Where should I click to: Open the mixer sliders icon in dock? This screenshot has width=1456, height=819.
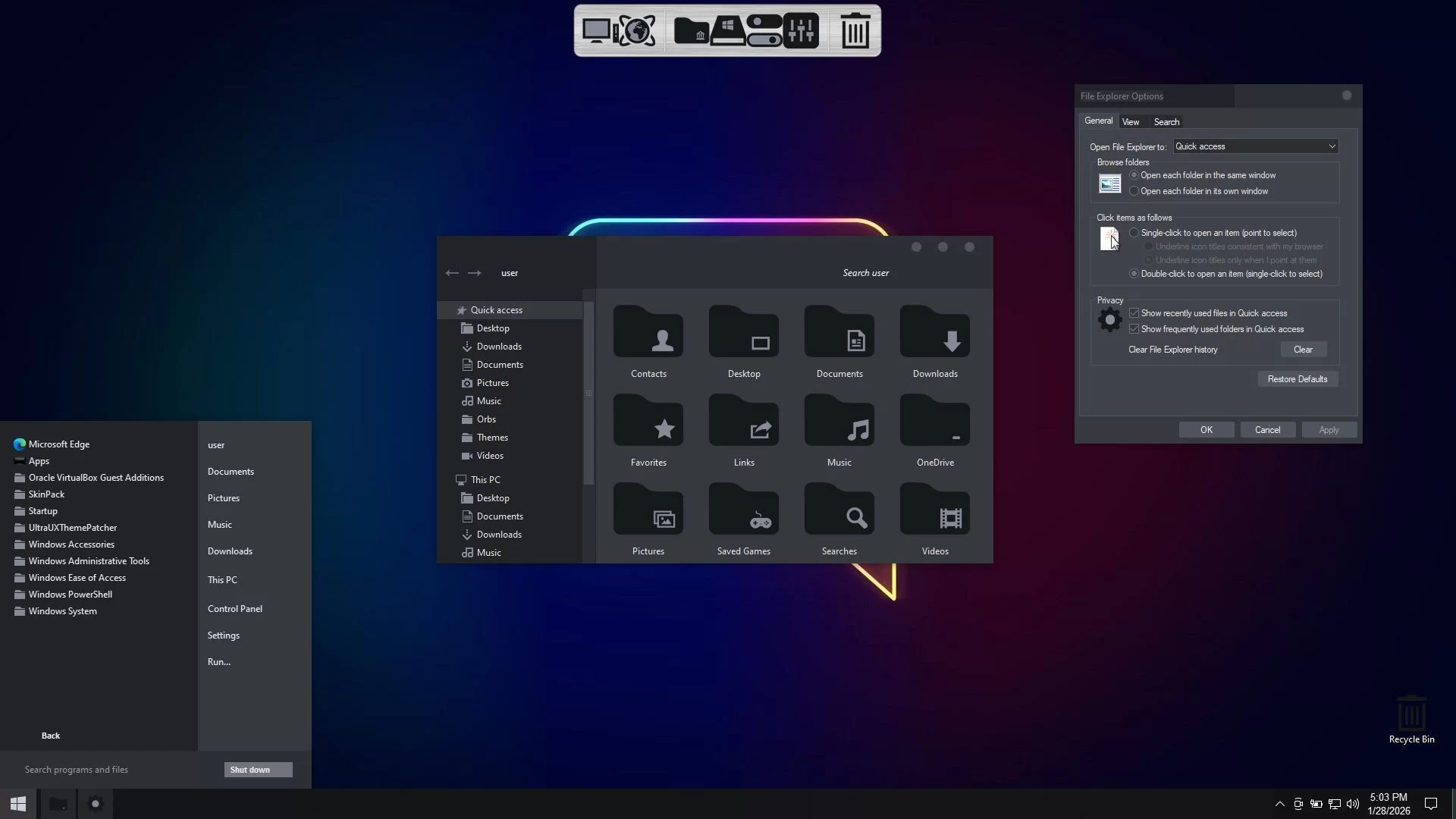(x=801, y=30)
